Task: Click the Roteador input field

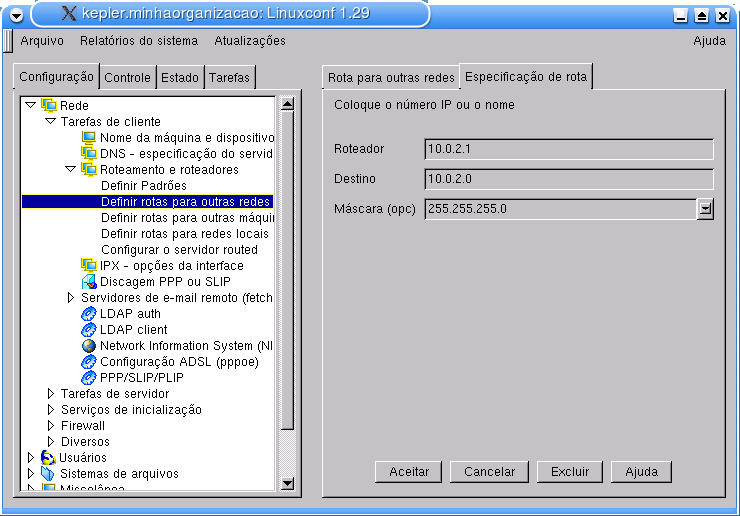Action: click(x=569, y=149)
